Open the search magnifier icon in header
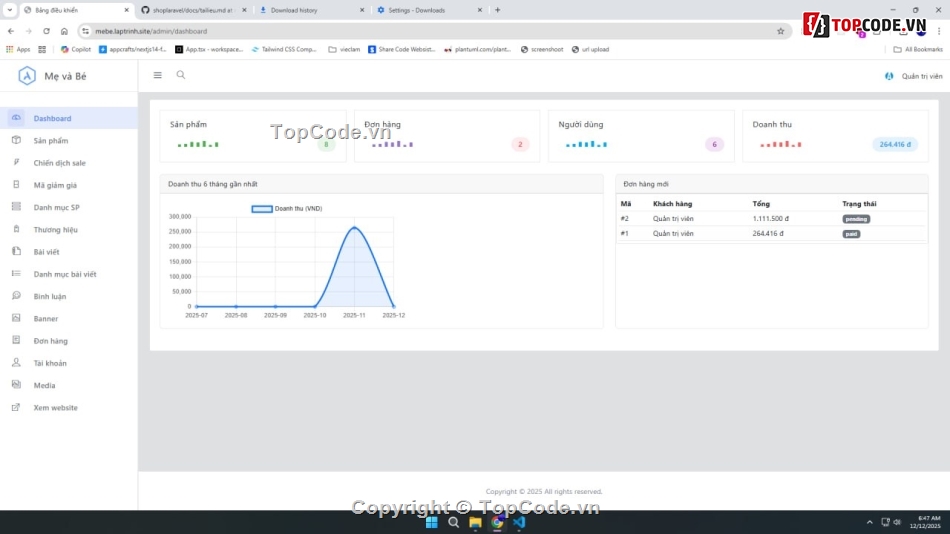 coord(181,75)
